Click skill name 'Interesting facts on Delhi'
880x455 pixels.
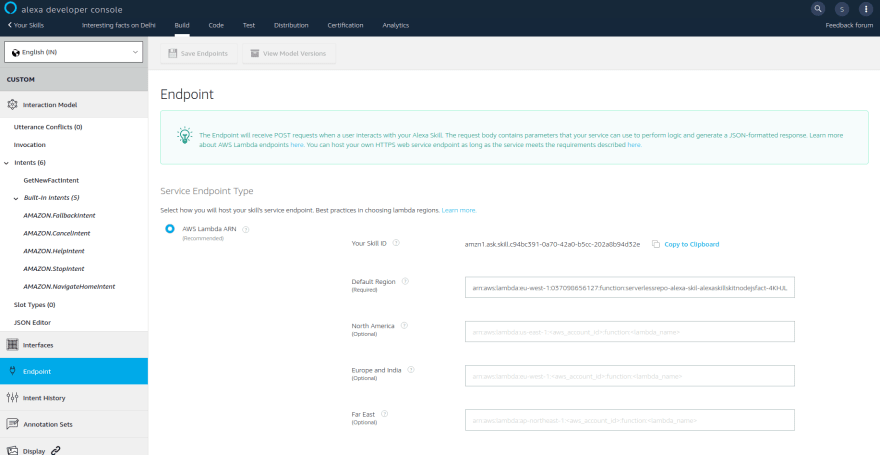pyautogui.click(x=118, y=25)
